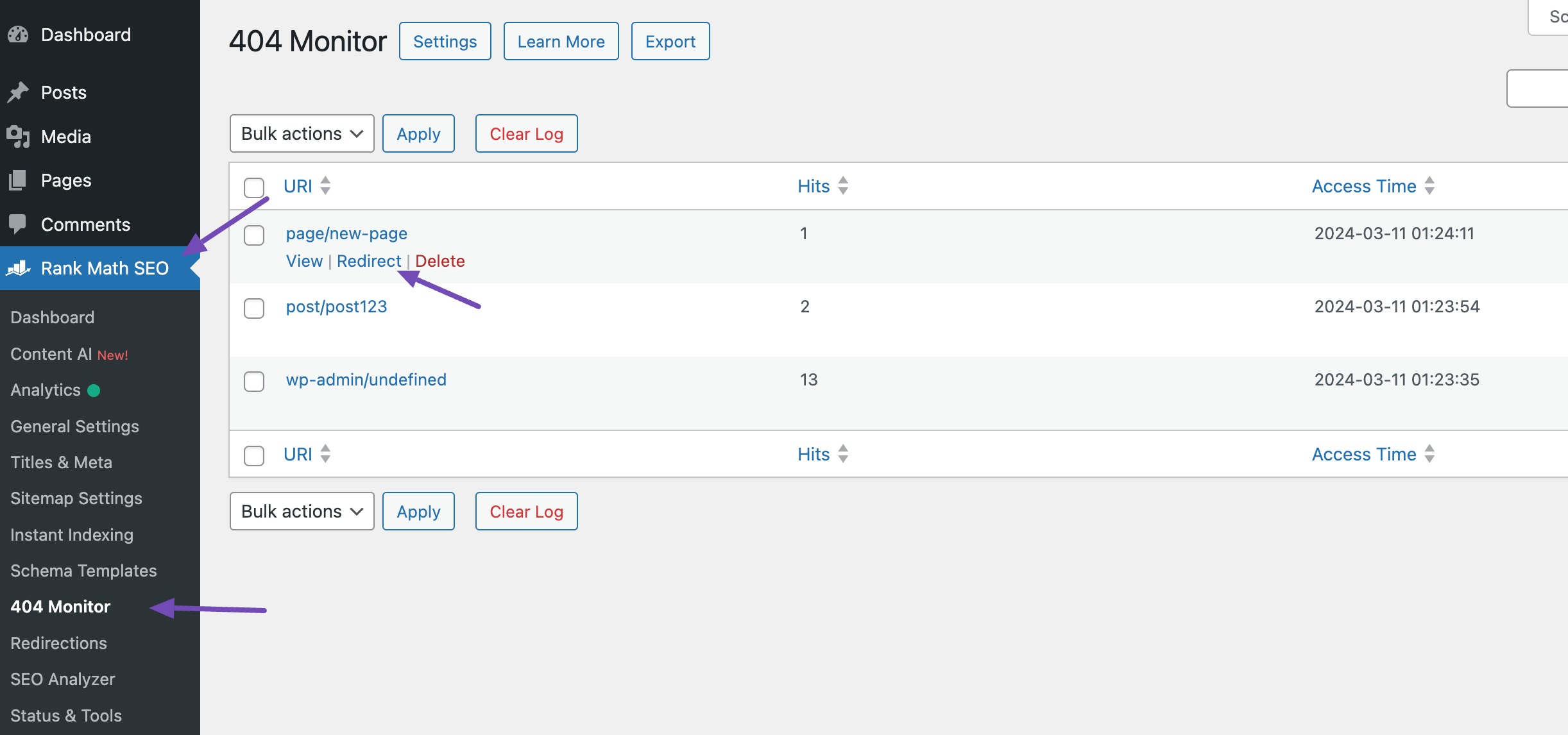Click the Media library icon
The image size is (1568, 735).
[18, 137]
